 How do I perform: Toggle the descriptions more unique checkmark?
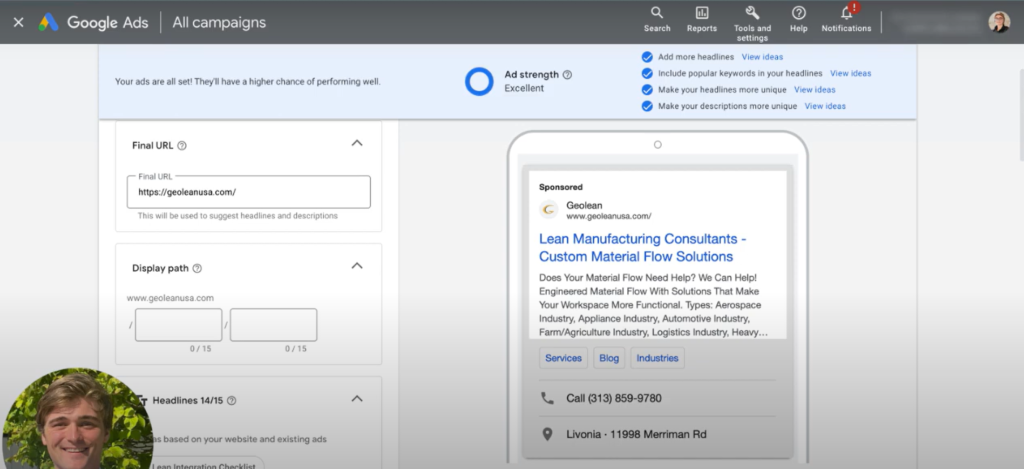pos(647,106)
